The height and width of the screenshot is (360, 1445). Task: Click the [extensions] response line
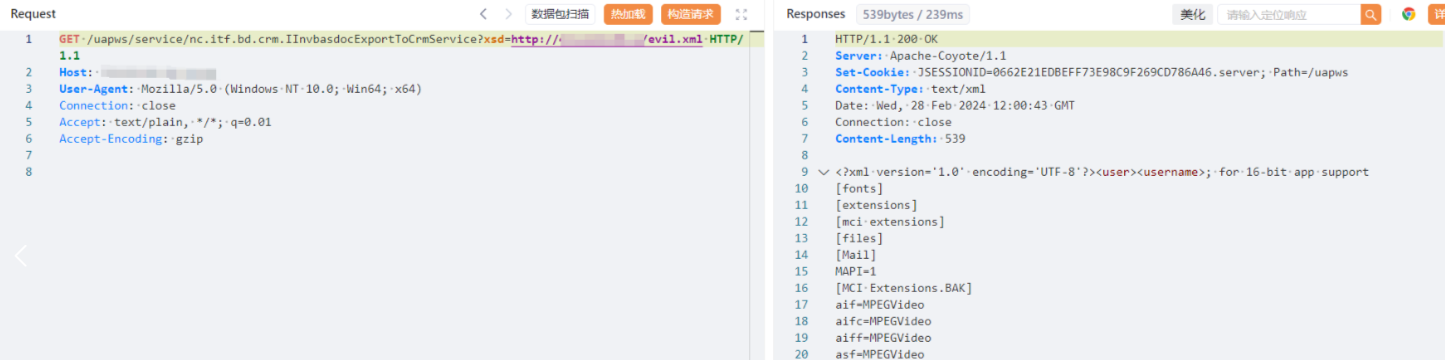[x=876, y=205]
